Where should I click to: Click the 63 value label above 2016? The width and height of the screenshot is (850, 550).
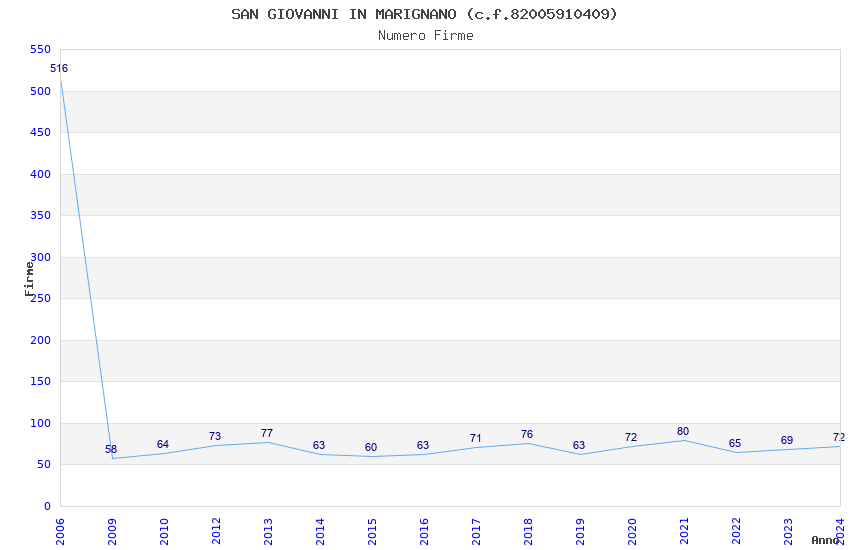click(x=423, y=445)
